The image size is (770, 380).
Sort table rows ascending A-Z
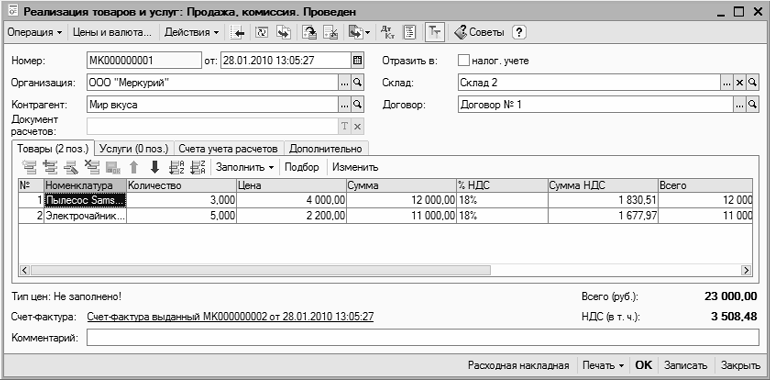pos(176,167)
